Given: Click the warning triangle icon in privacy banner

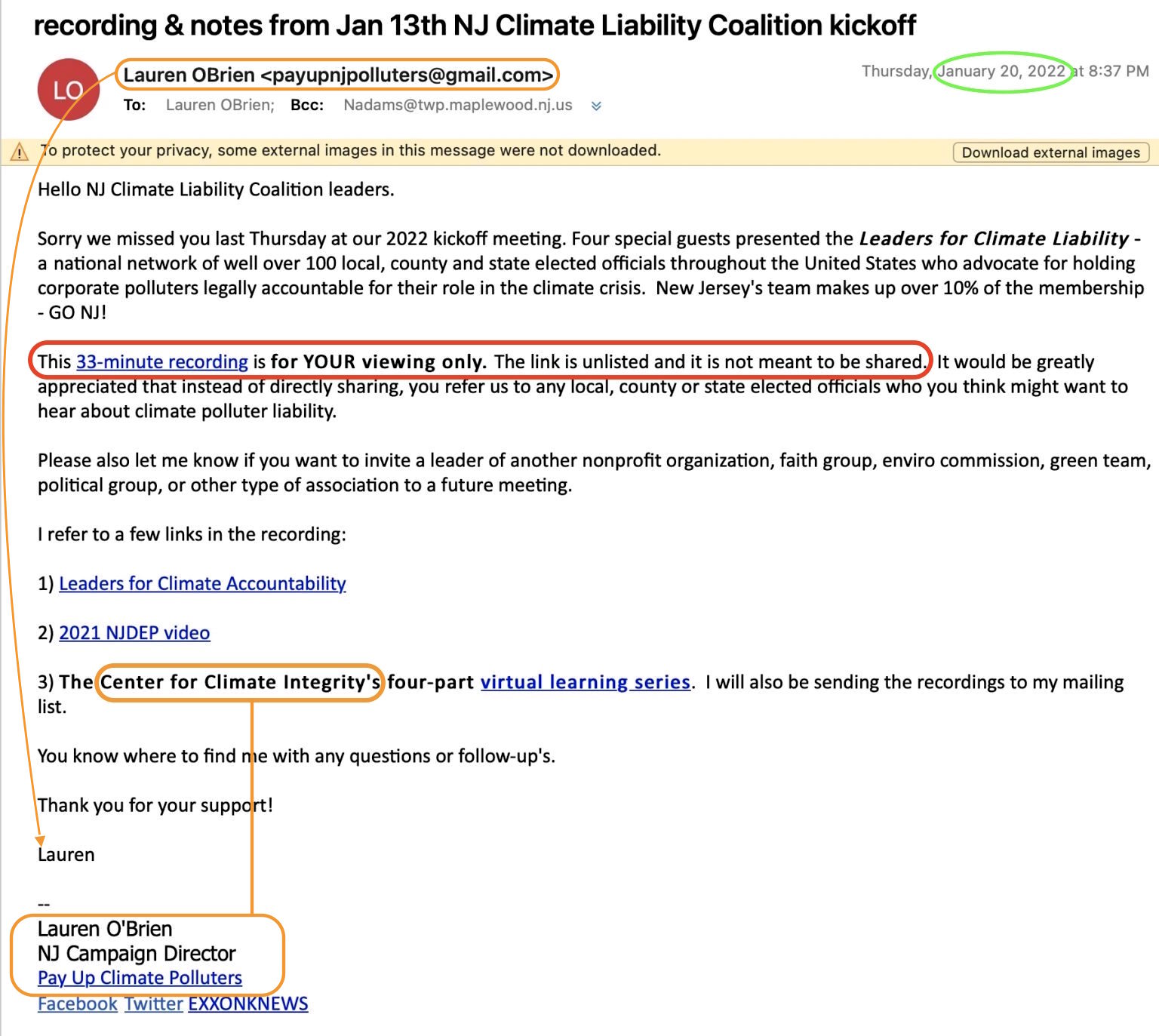Looking at the screenshot, I should point(19,152).
